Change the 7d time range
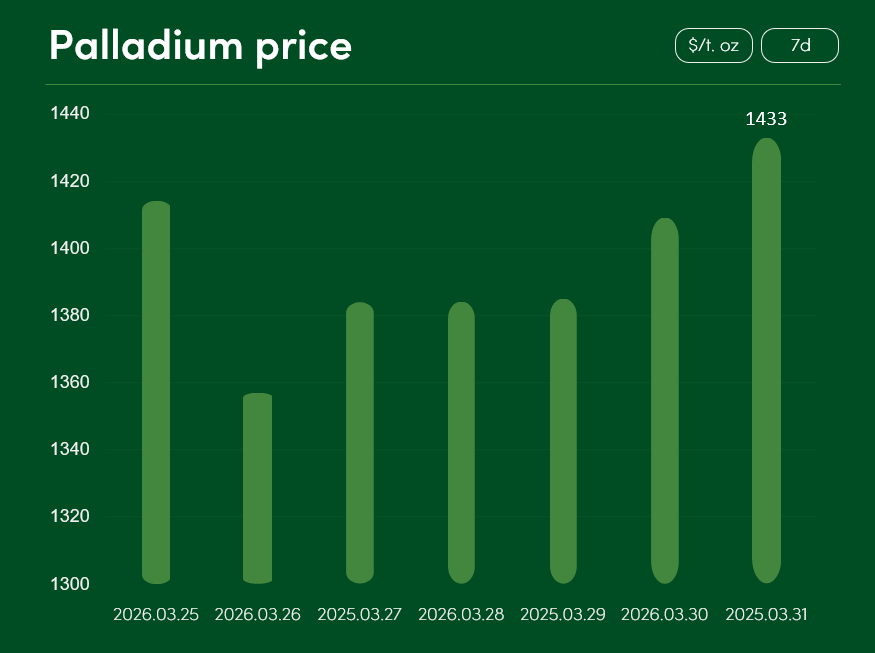Viewport: 875px width, 653px height. click(x=800, y=46)
